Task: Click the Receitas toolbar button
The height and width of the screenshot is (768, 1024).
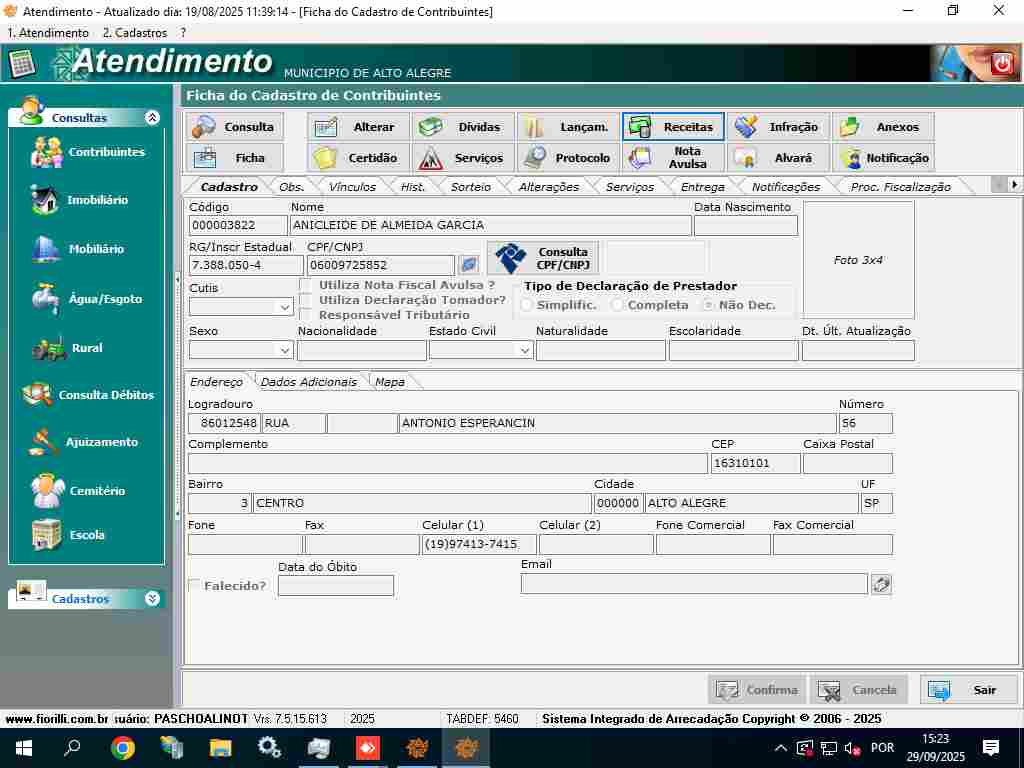Action: pyautogui.click(x=673, y=127)
